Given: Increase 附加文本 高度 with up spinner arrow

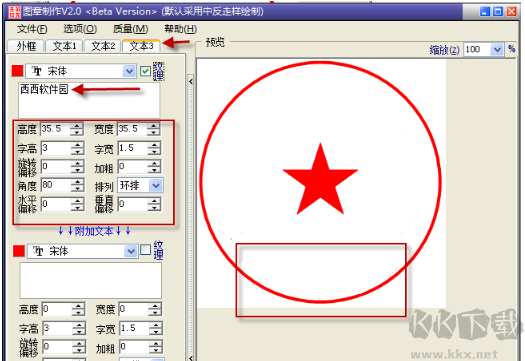Looking at the screenshot, I should 78,306.
